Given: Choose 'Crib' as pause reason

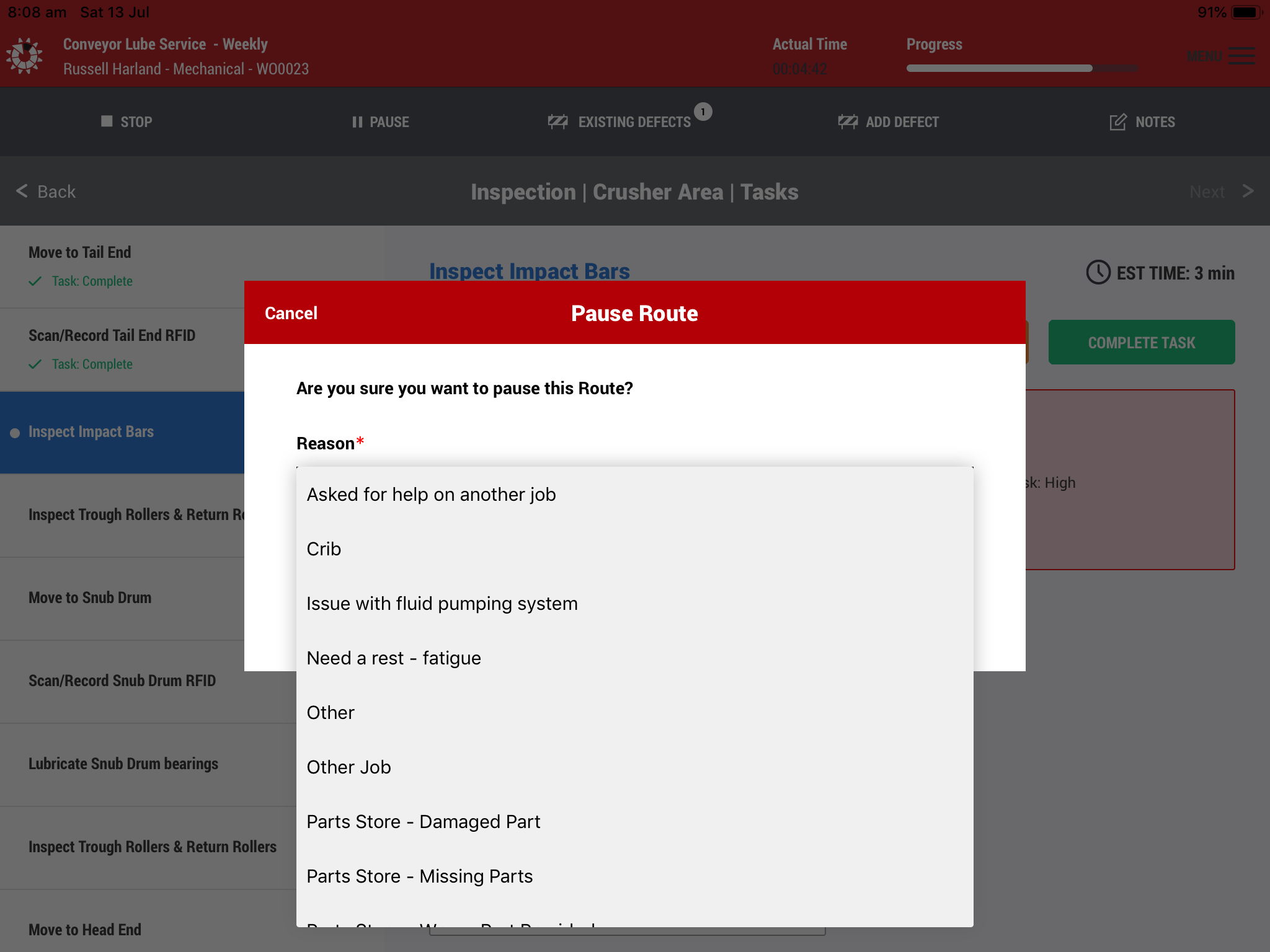Looking at the screenshot, I should click(324, 549).
